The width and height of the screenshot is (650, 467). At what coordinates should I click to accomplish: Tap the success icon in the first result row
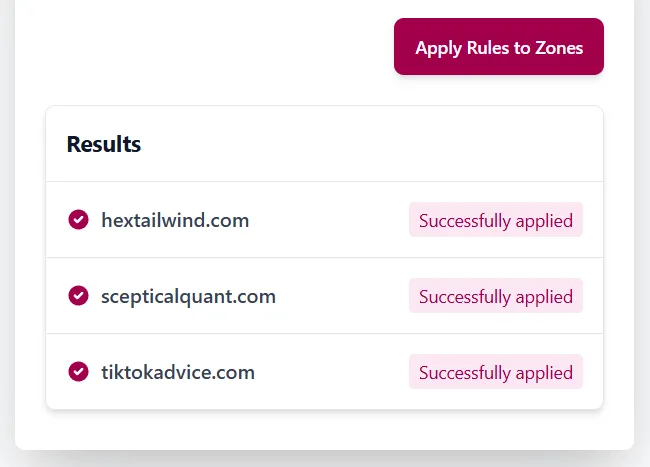pyautogui.click(x=78, y=220)
